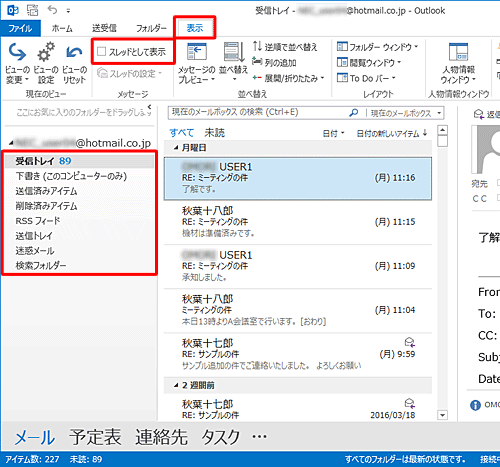
Task: Switch to メール (Mail) navigation
Action: 35,437
